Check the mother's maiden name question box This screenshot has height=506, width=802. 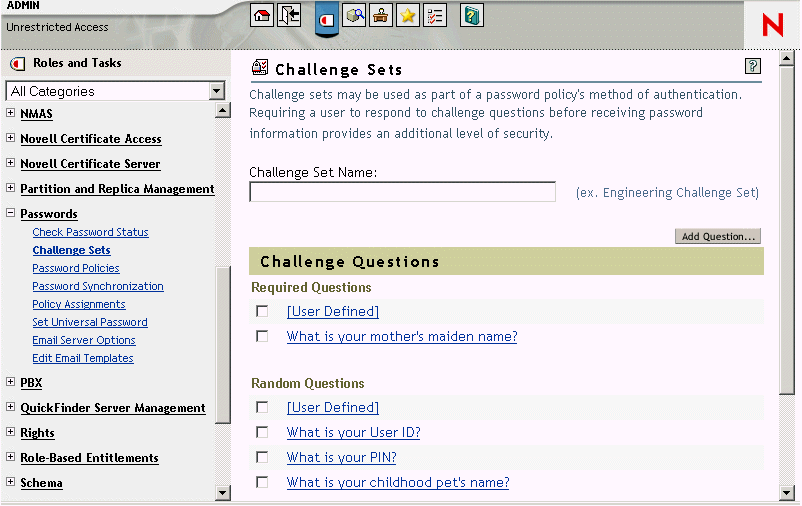[262, 337]
